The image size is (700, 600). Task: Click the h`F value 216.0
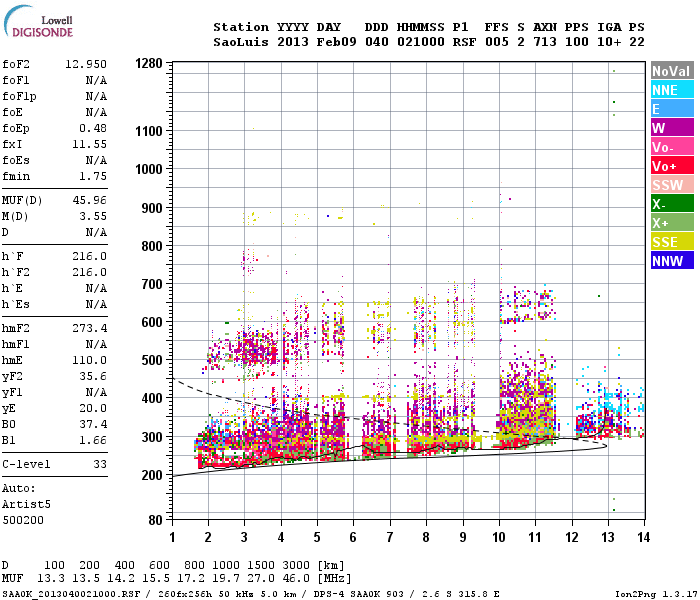pyautogui.click(x=90, y=257)
